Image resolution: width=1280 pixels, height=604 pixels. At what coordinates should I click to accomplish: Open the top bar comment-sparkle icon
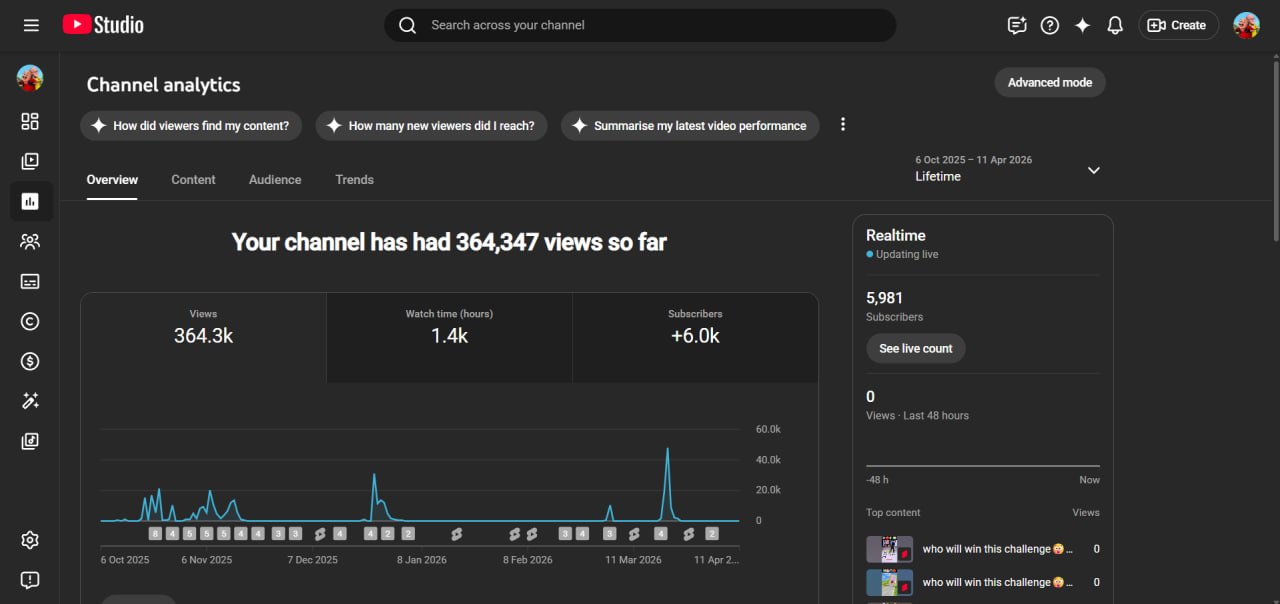[x=1017, y=25]
